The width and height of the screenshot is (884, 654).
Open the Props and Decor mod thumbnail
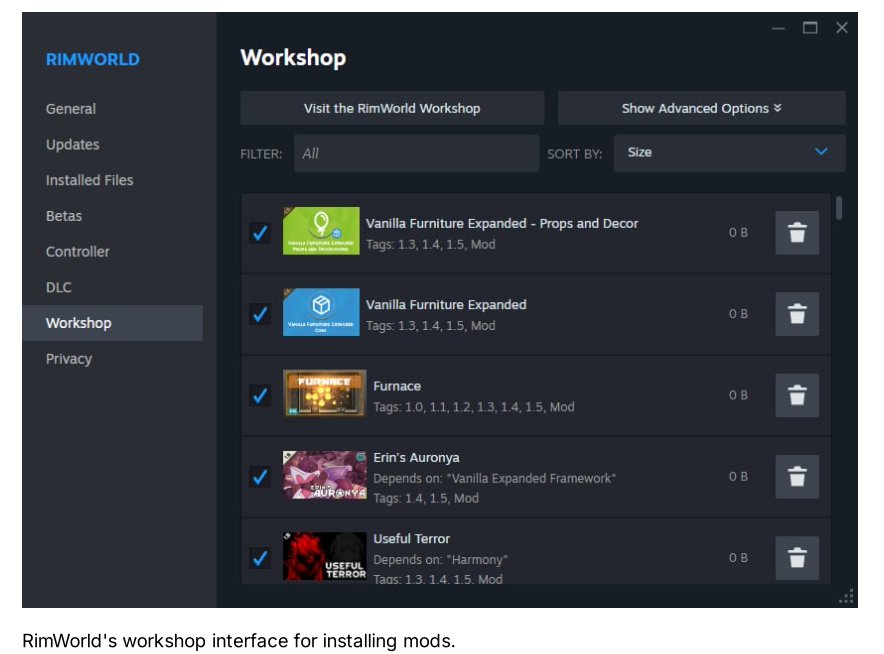[321, 231]
